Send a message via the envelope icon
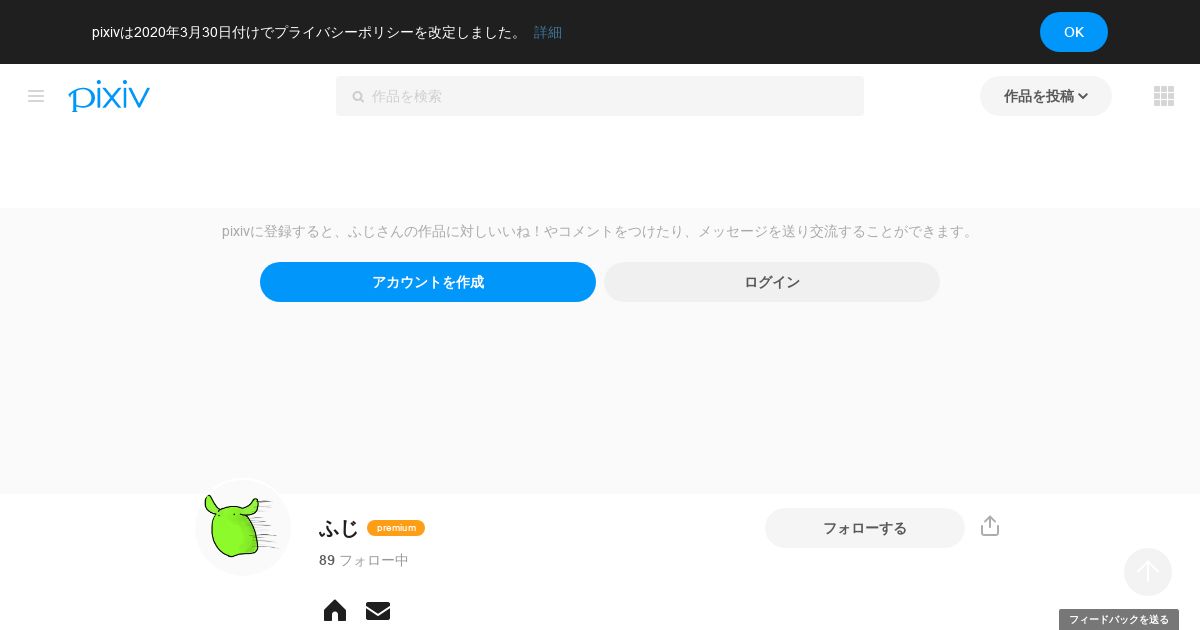 click(x=378, y=611)
